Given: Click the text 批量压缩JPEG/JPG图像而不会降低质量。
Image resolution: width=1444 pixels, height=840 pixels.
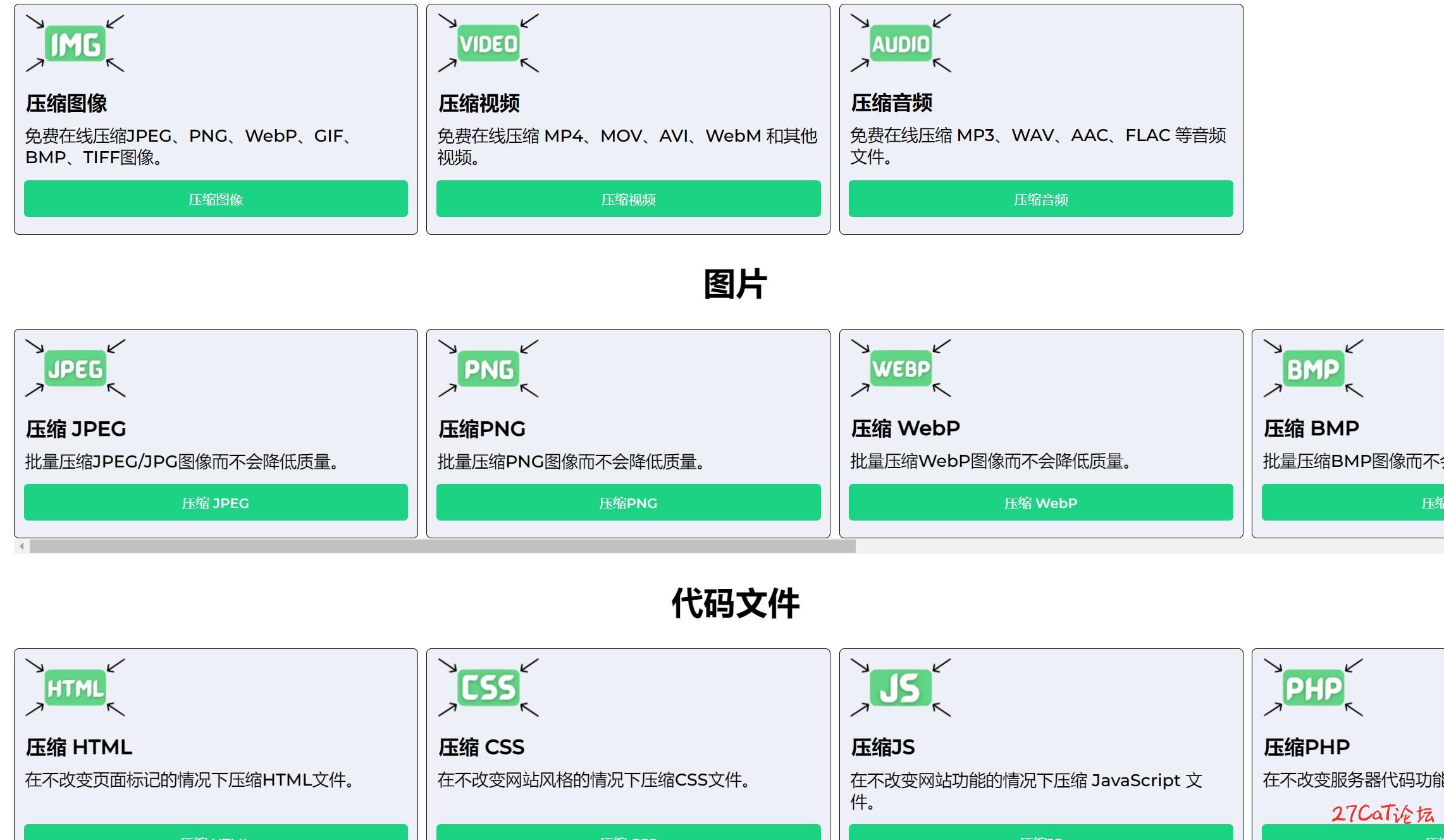Looking at the screenshot, I should [184, 462].
